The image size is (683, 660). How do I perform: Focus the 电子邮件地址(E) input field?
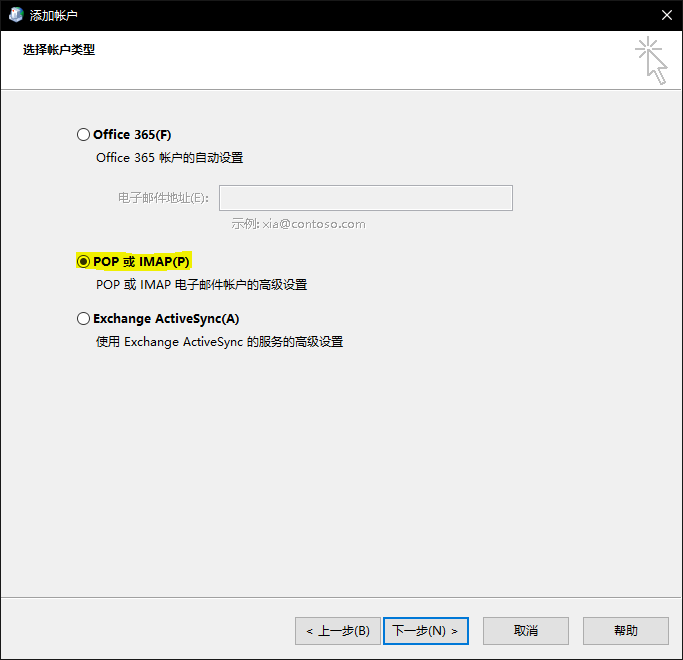(x=366, y=198)
